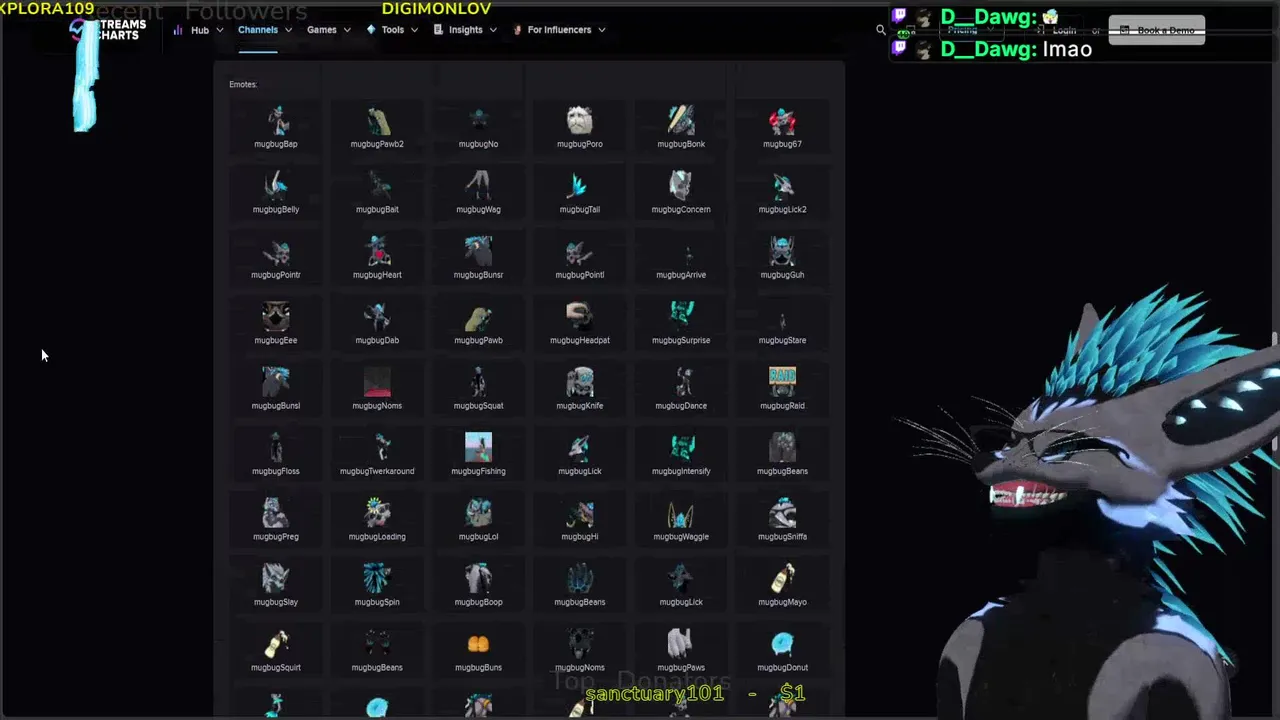This screenshot has height=720, width=1280.
Task: Open the mugbugMayo emote image
Action: [782, 579]
